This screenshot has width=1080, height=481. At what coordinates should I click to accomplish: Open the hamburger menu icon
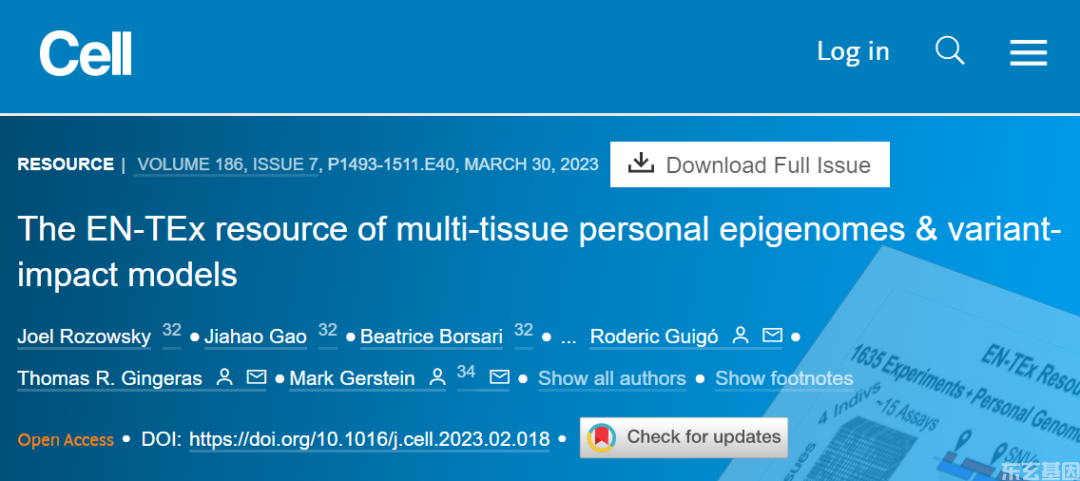[x=1028, y=52]
